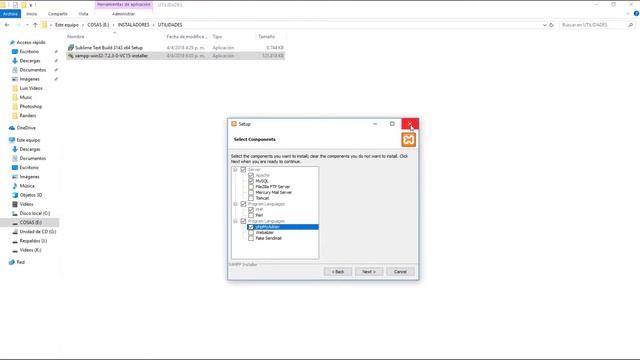Collapse the Server tree group
The width and height of the screenshot is (640, 360).
(235, 169)
